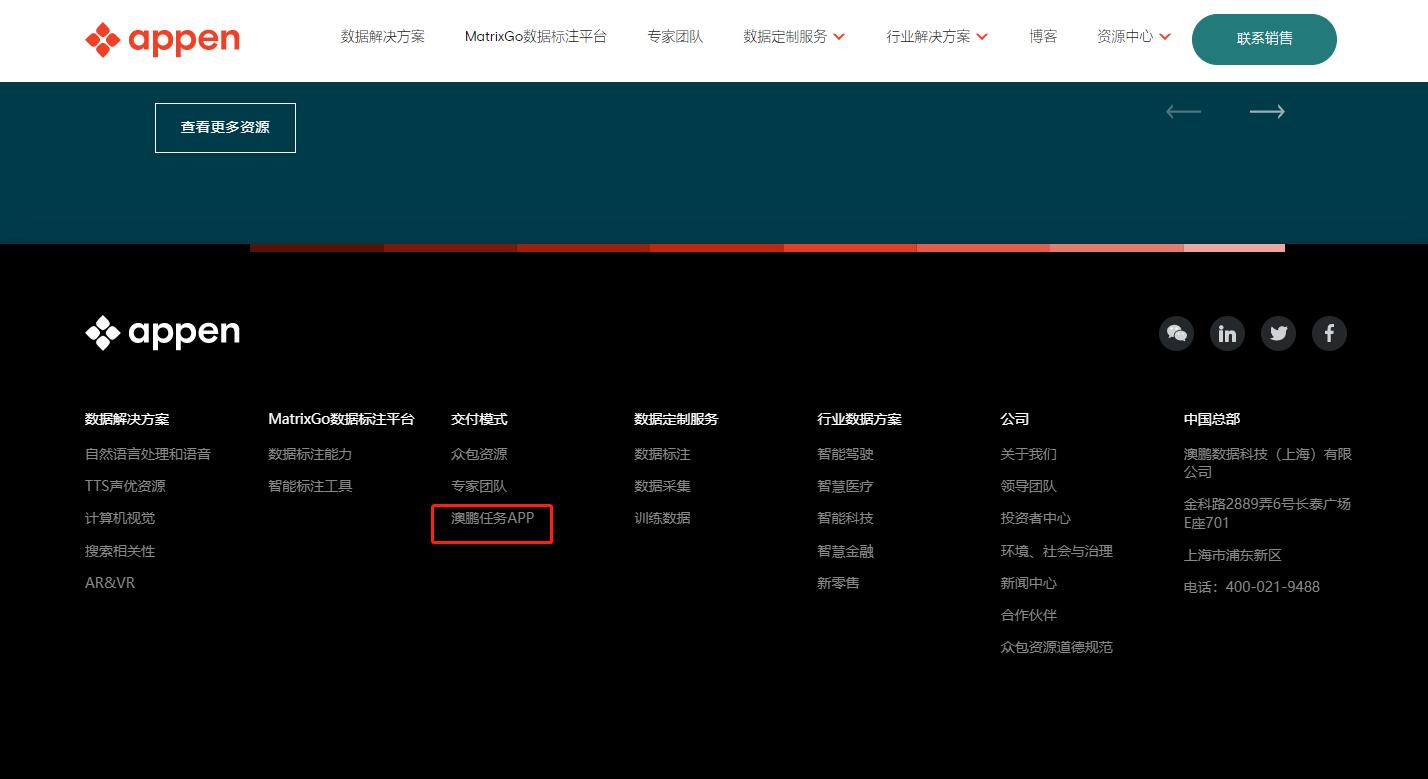Open 众包资源道德规范 under 公司
Viewport: 1428px width, 779px height.
tap(1056, 647)
